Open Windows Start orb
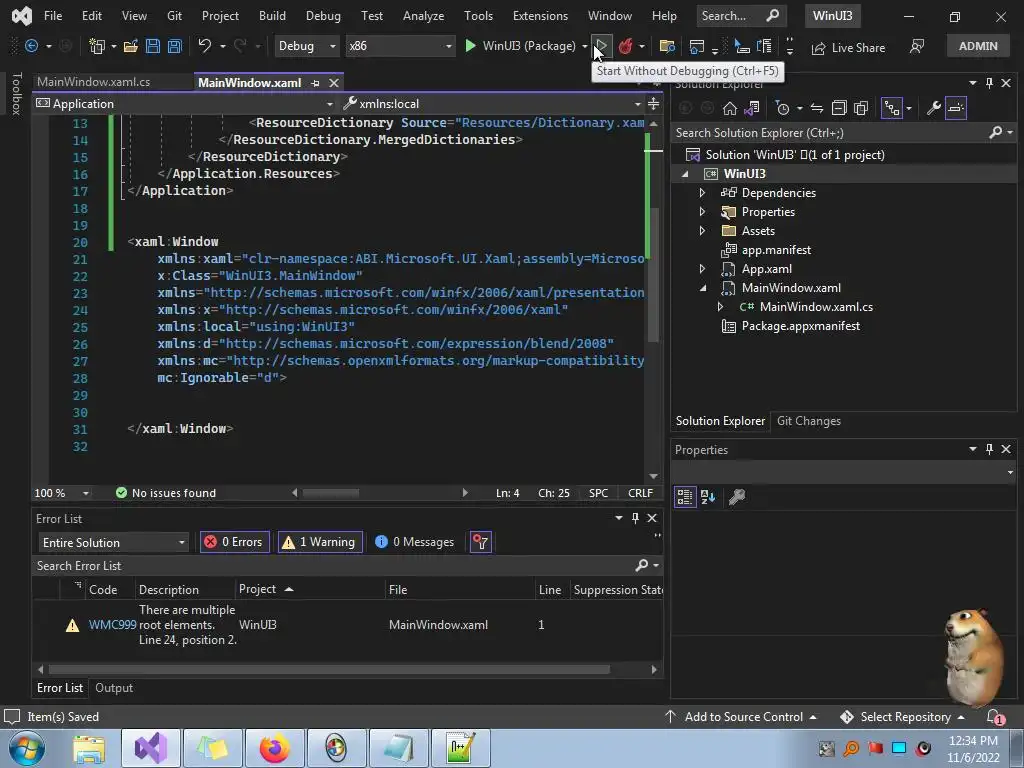The width and height of the screenshot is (1024, 768). (27, 748)
